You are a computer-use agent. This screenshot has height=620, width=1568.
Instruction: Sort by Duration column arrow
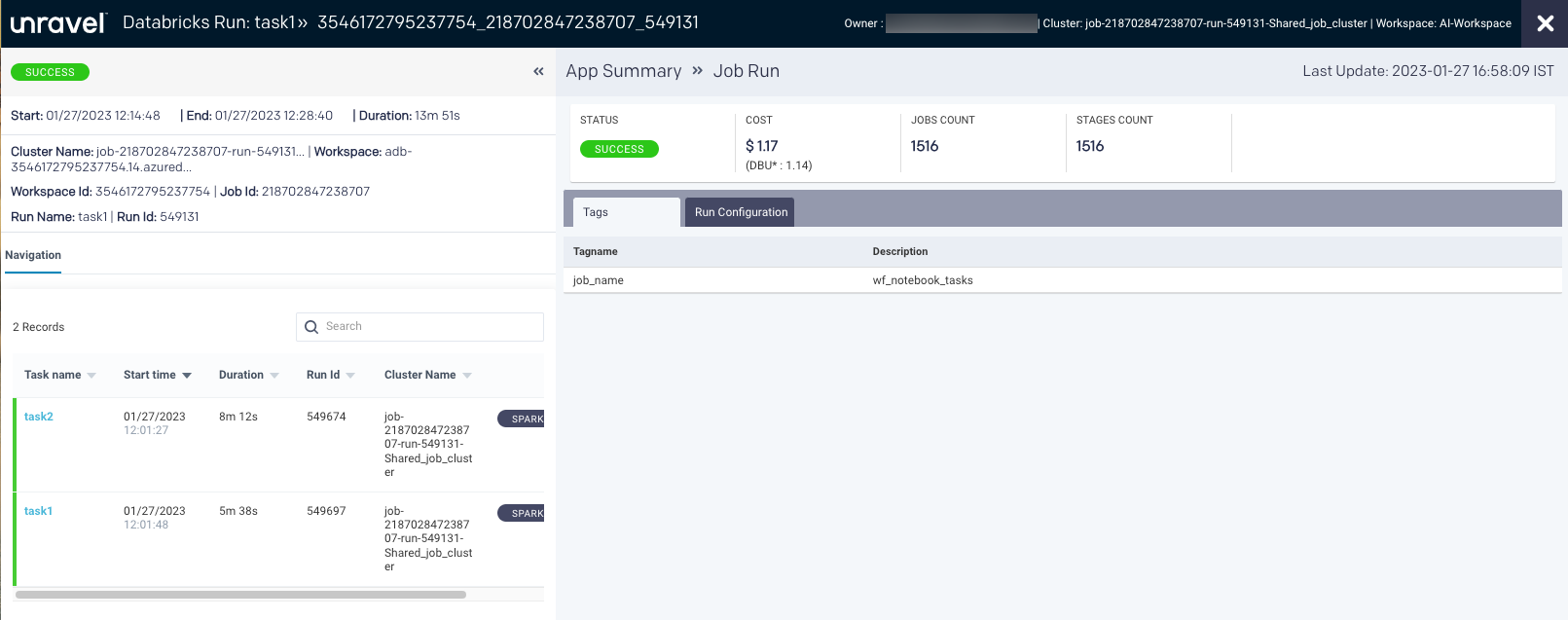coord(274,376)
